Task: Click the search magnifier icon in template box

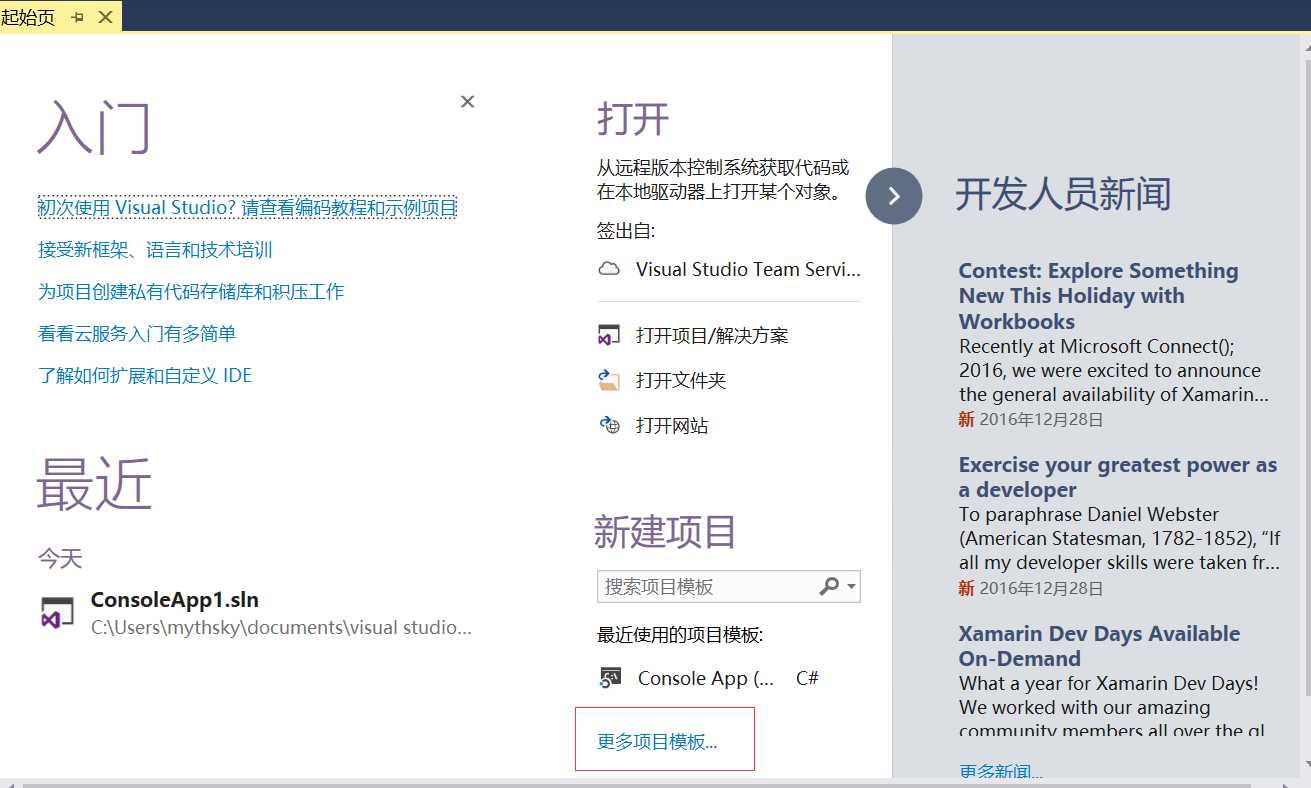Action: pyautogui.click(x=829, y=586)
